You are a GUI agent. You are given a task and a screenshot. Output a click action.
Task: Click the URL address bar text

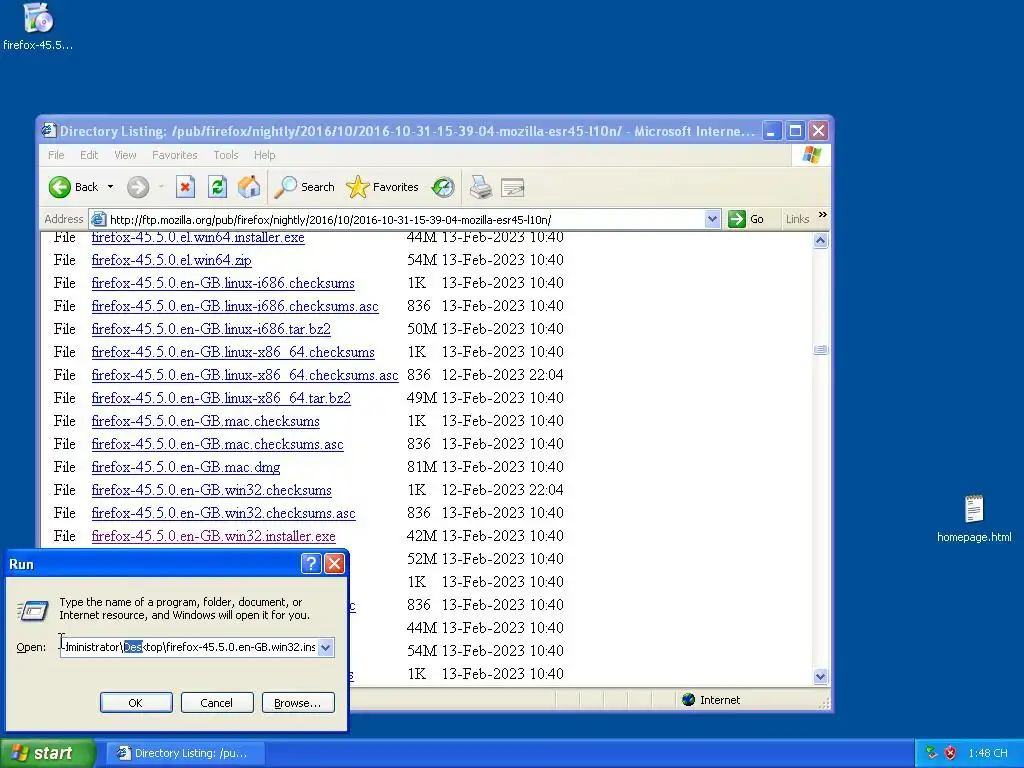tap(330, 219)
